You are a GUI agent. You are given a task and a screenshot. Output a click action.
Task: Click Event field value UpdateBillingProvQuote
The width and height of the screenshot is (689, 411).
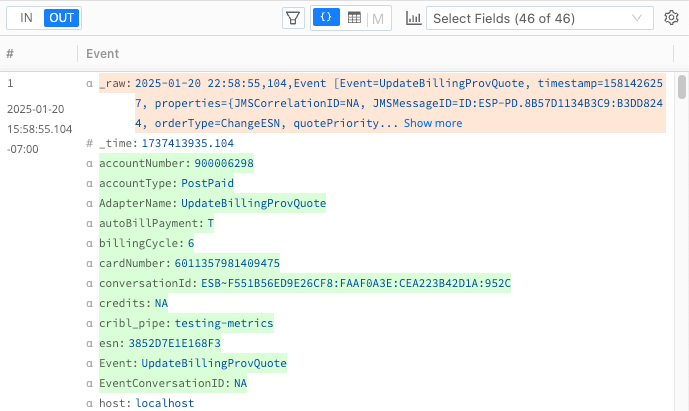tap(214, 363)
